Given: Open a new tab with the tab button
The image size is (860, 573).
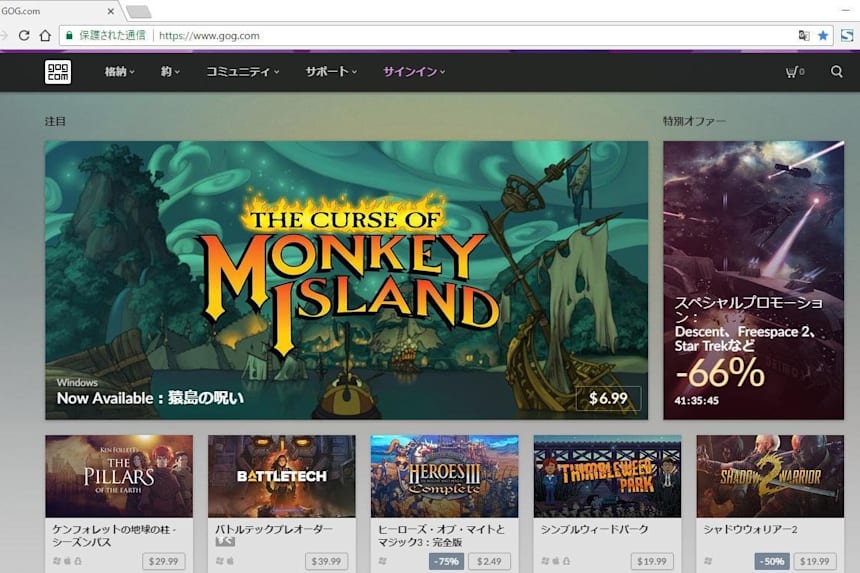Looking at the screenshot, I should 138,11.
